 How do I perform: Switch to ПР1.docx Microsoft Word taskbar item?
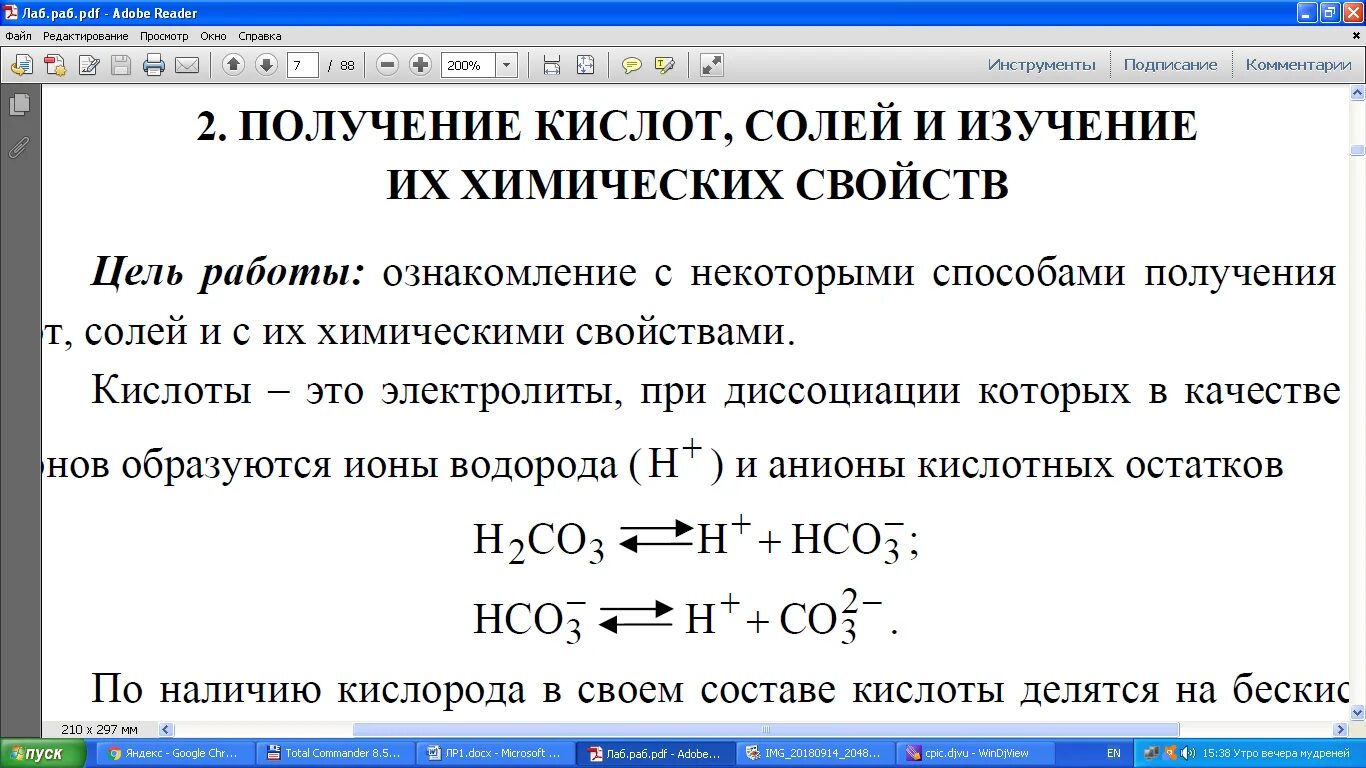point(494,753)
